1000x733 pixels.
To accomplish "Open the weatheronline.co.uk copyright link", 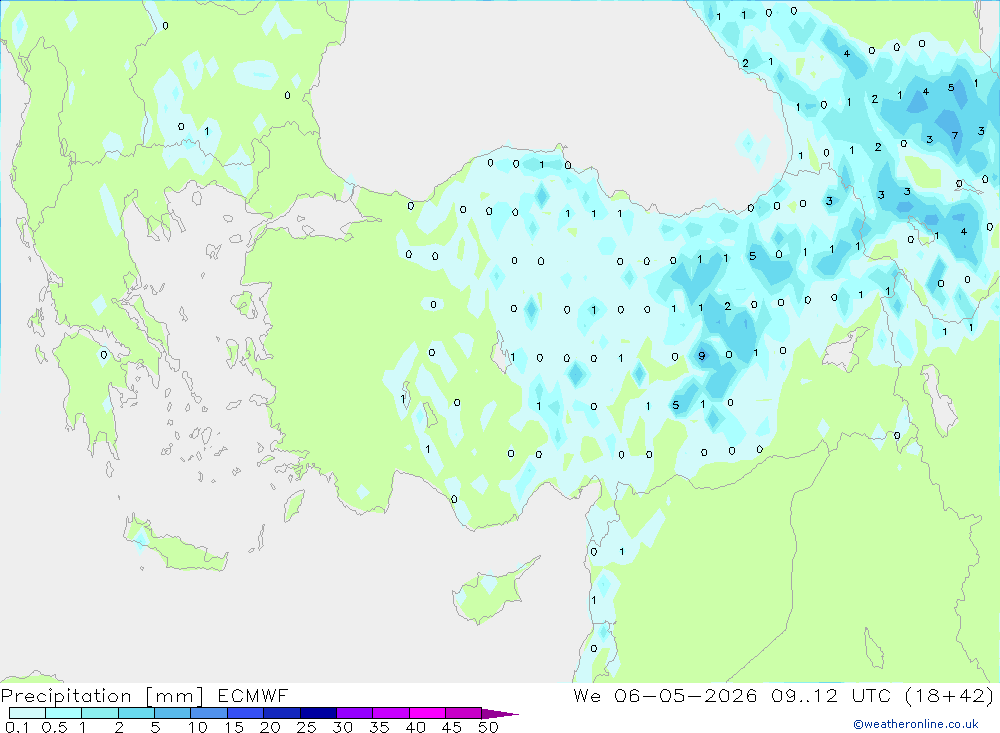I will 916,724.
